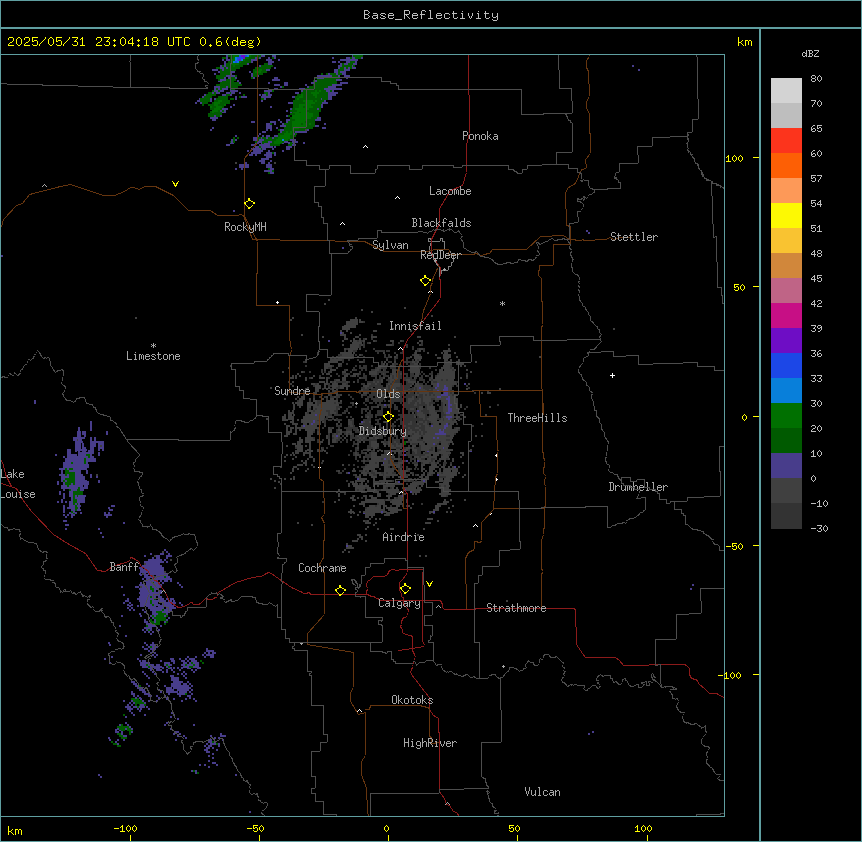Click the Cochrane label
The image size is (862, 842).
(x=322, y=568)
